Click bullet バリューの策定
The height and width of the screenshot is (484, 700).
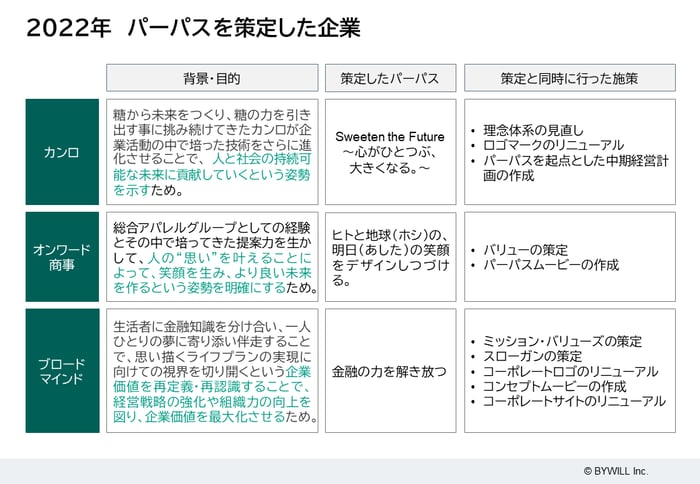coord(525,250)
